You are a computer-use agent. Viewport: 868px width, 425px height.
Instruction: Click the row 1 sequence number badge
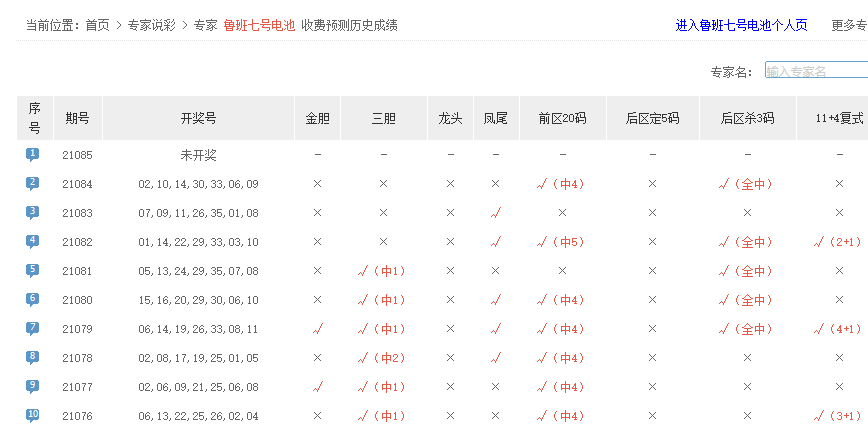point(33,155)
